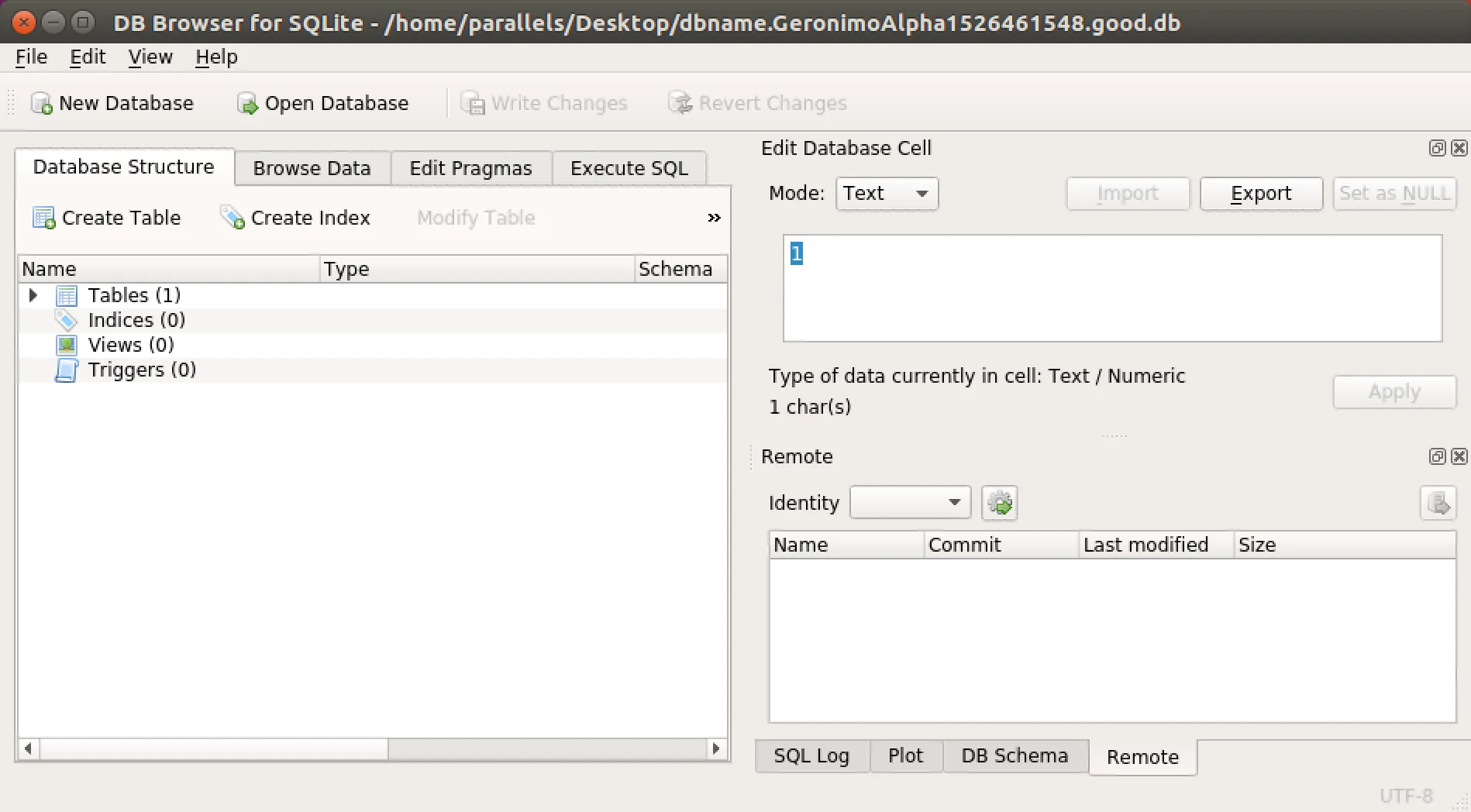1471x812 pixels.
Task: Float the Edit Database Cell panel
Action: (1438, 148)
